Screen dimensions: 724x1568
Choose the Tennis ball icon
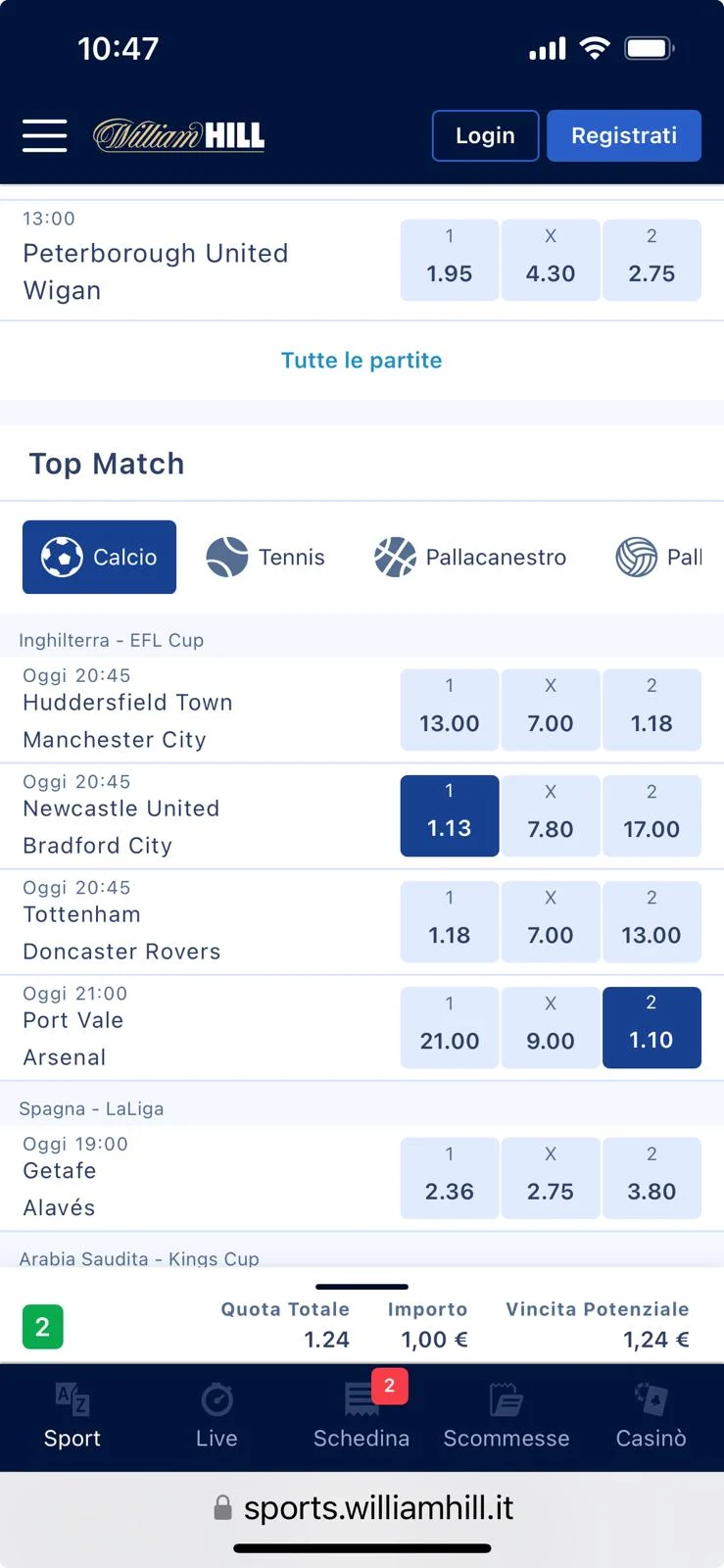227,557
